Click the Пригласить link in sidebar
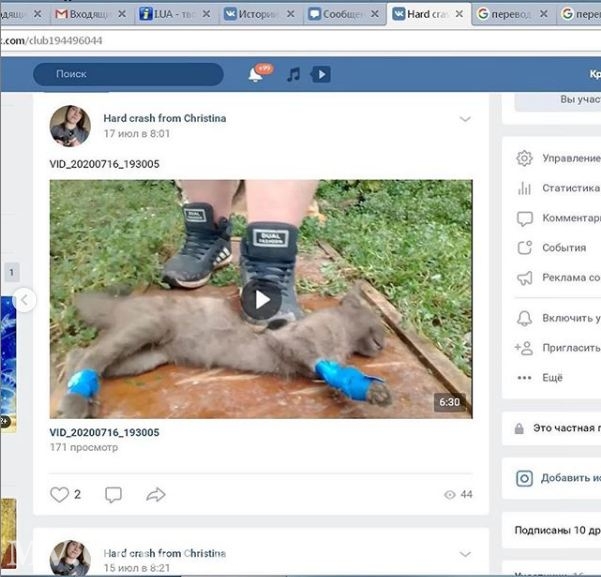This screenshot has height=577, width=601. [560, 348]
